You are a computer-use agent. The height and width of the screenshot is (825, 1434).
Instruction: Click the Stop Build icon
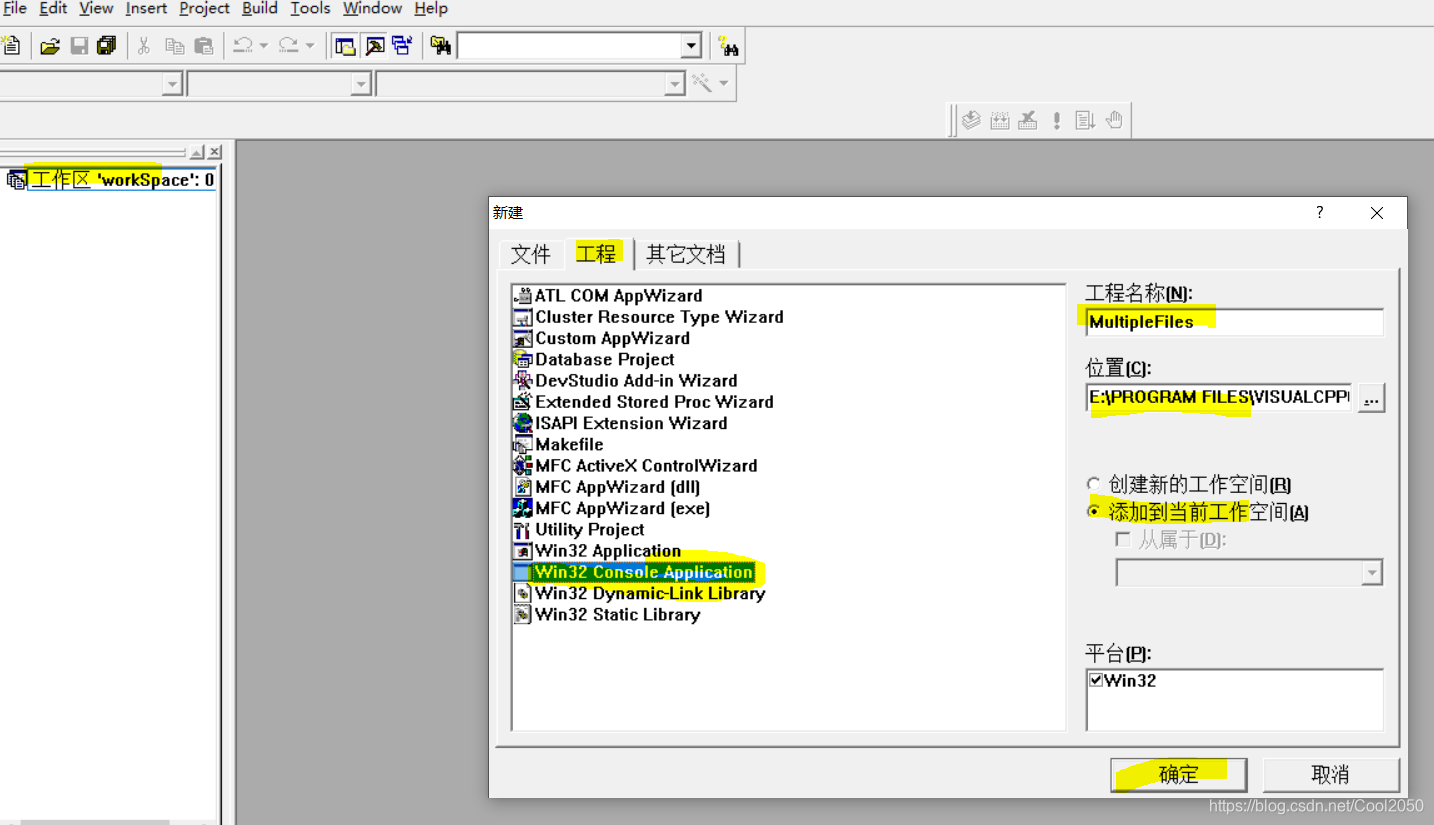click(x=1028, y=121)
